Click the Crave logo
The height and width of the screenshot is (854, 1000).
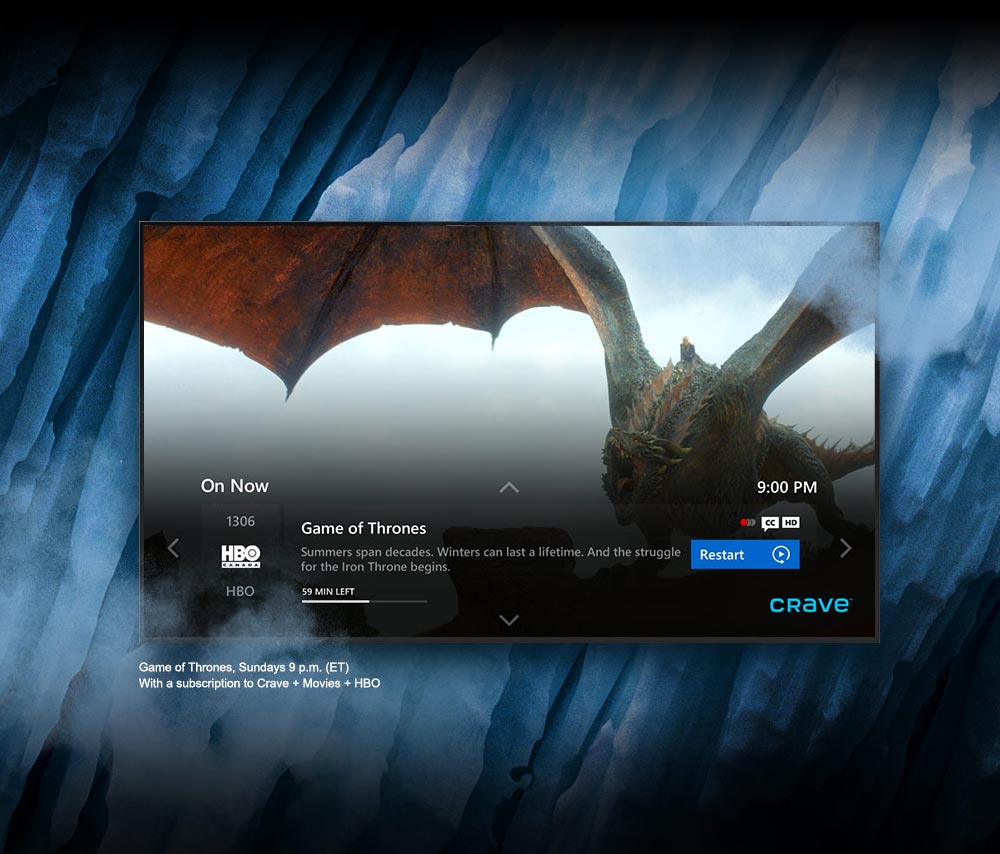810,604
